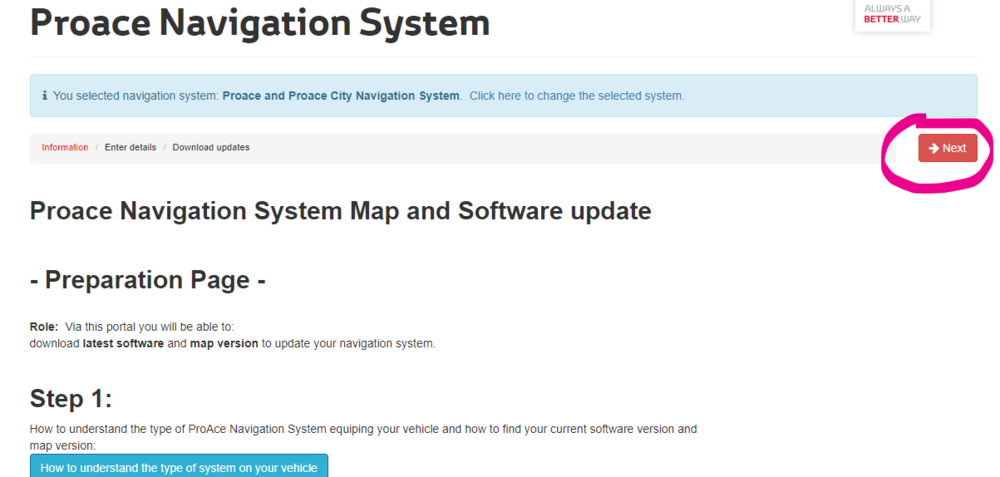
Task: Click the bold 'latest software' text
Action: pos(123,343)
